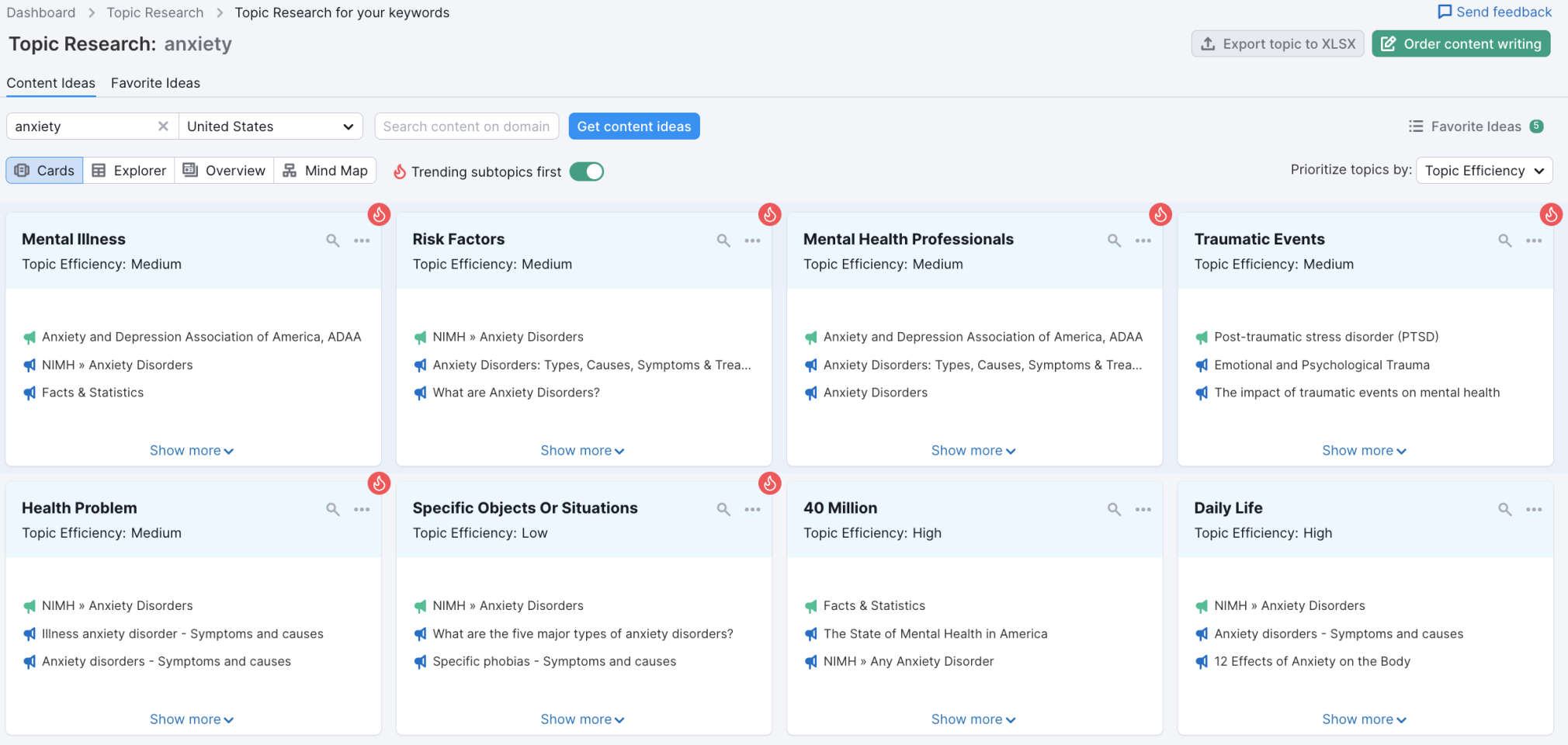Expand Show more on Mental Health Professionals card
The width and height of the screenshot is (1568, 745).
(973, 451)
